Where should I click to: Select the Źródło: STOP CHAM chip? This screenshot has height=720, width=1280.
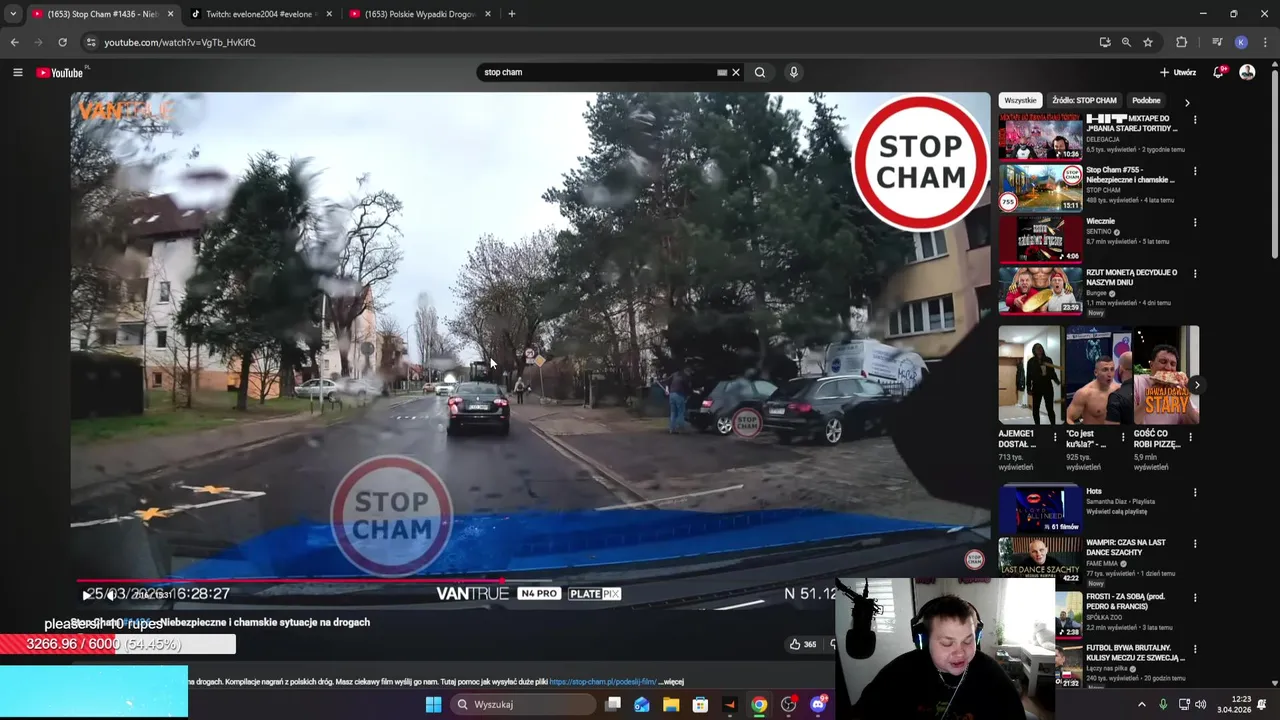click(1084, 100)
